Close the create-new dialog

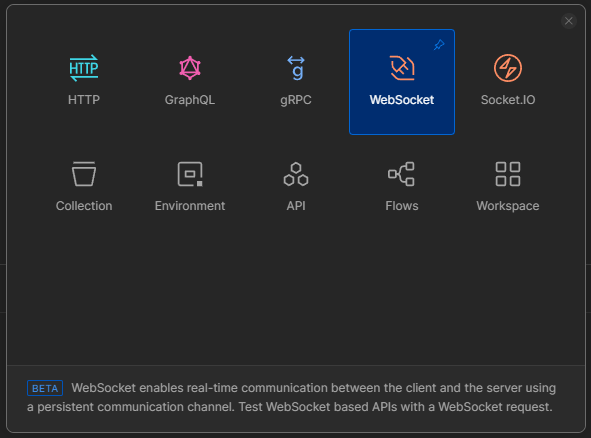[569, 21]
